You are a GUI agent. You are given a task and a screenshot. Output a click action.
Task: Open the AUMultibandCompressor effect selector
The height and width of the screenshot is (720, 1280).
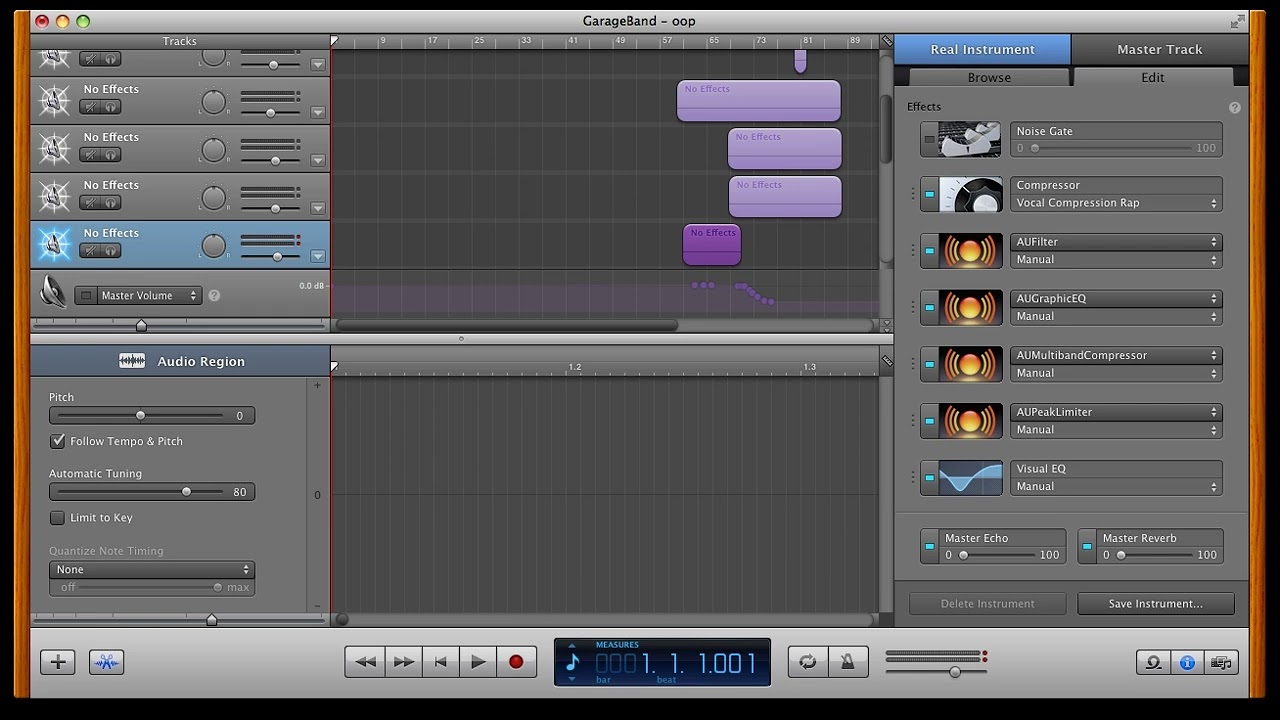[x=1117, y=356]
